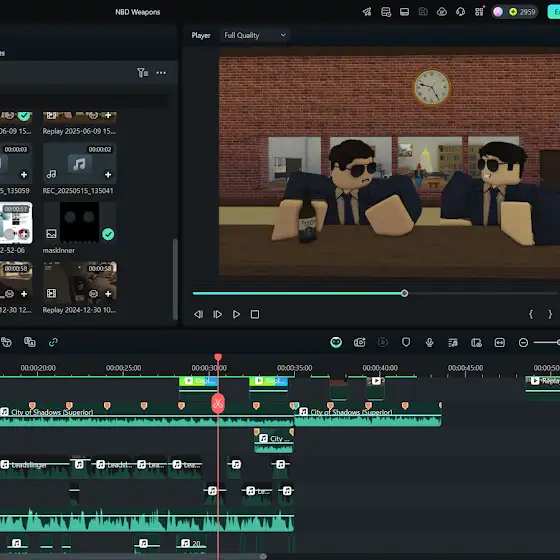Stop playback with the square button

point(255,314)
